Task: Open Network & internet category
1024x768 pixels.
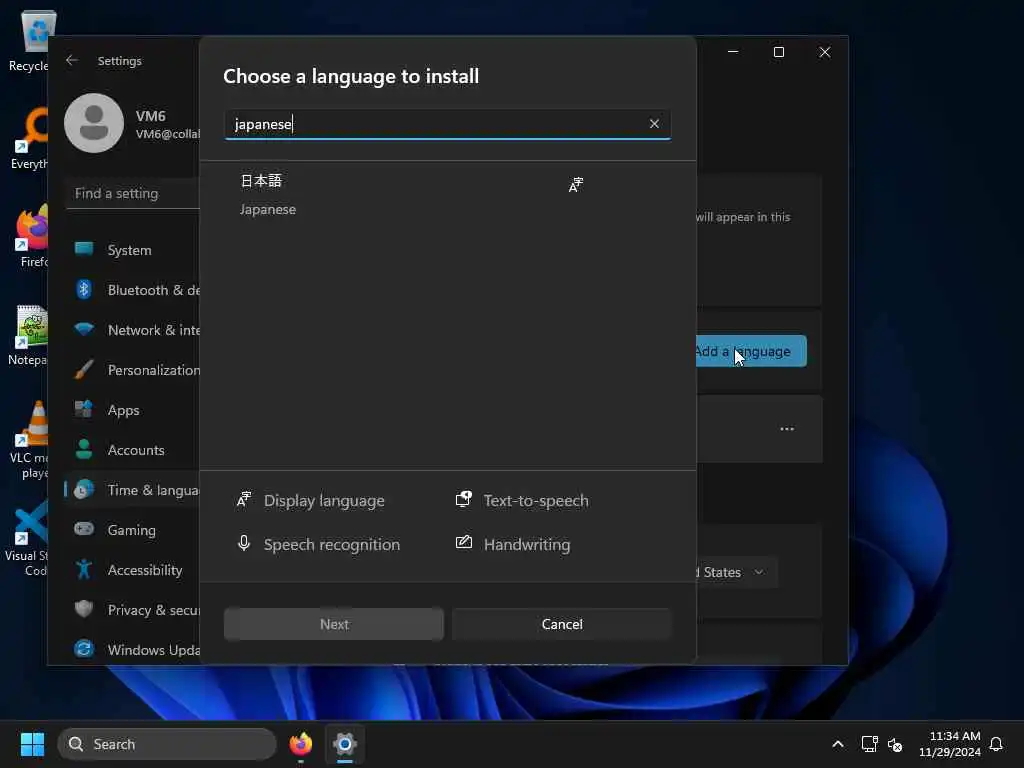Action: [133, 330]
